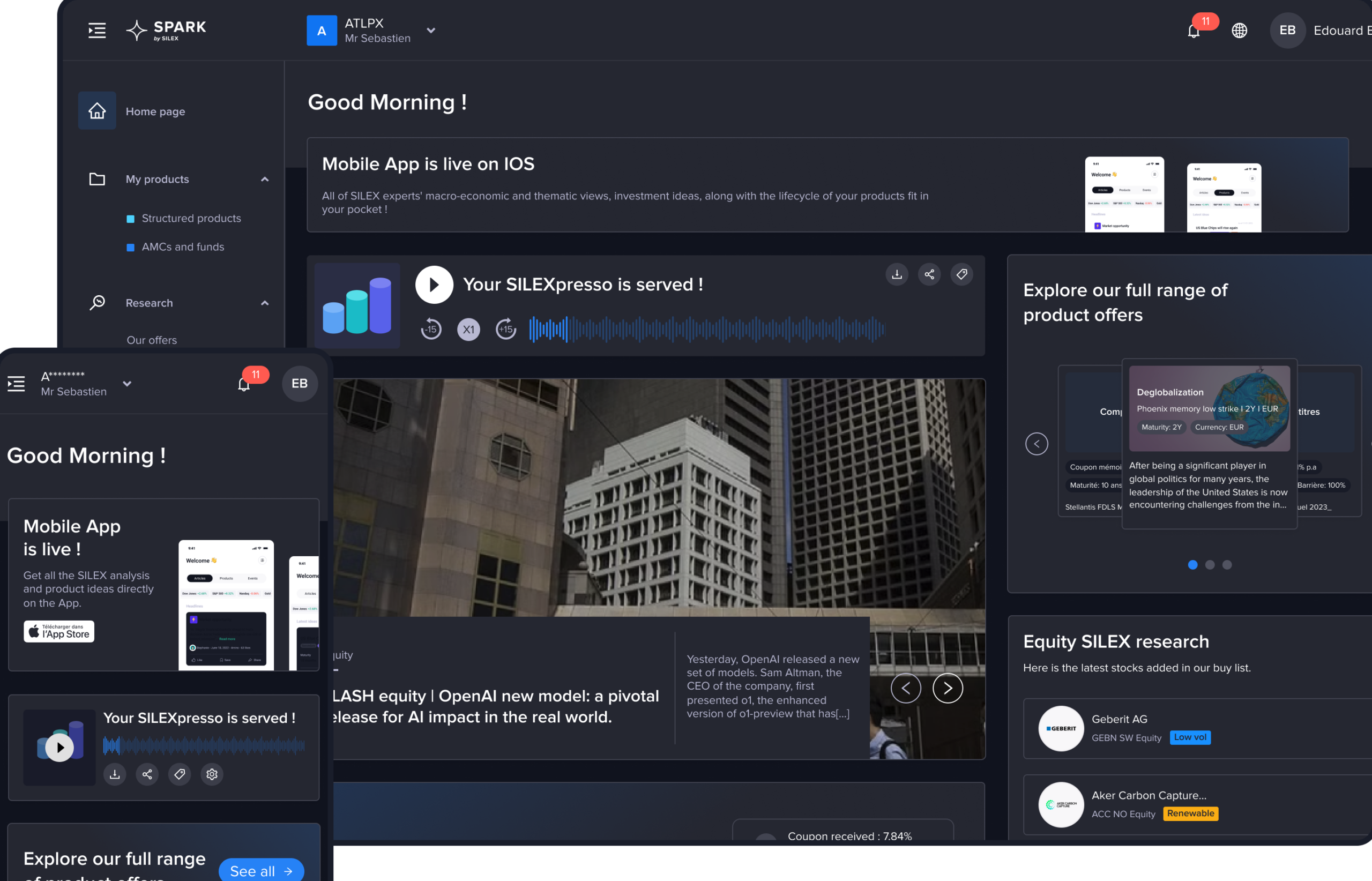Share the SILEXpresso from desktop player
The height and width of the screenshot is (881, 1372).
tap(929, 274)
